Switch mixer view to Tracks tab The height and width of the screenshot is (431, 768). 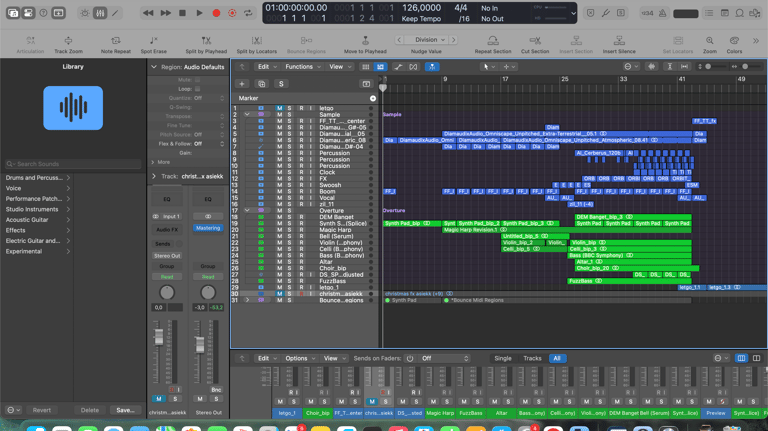pyautogui.click(x=532, y=358)
